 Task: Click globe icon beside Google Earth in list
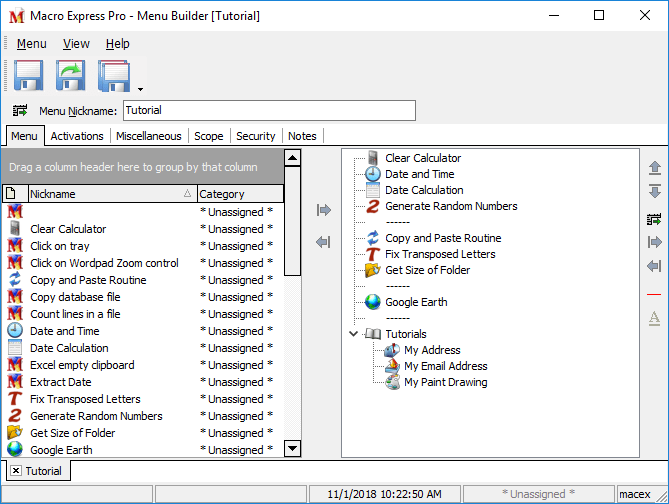tap(15, 449)
